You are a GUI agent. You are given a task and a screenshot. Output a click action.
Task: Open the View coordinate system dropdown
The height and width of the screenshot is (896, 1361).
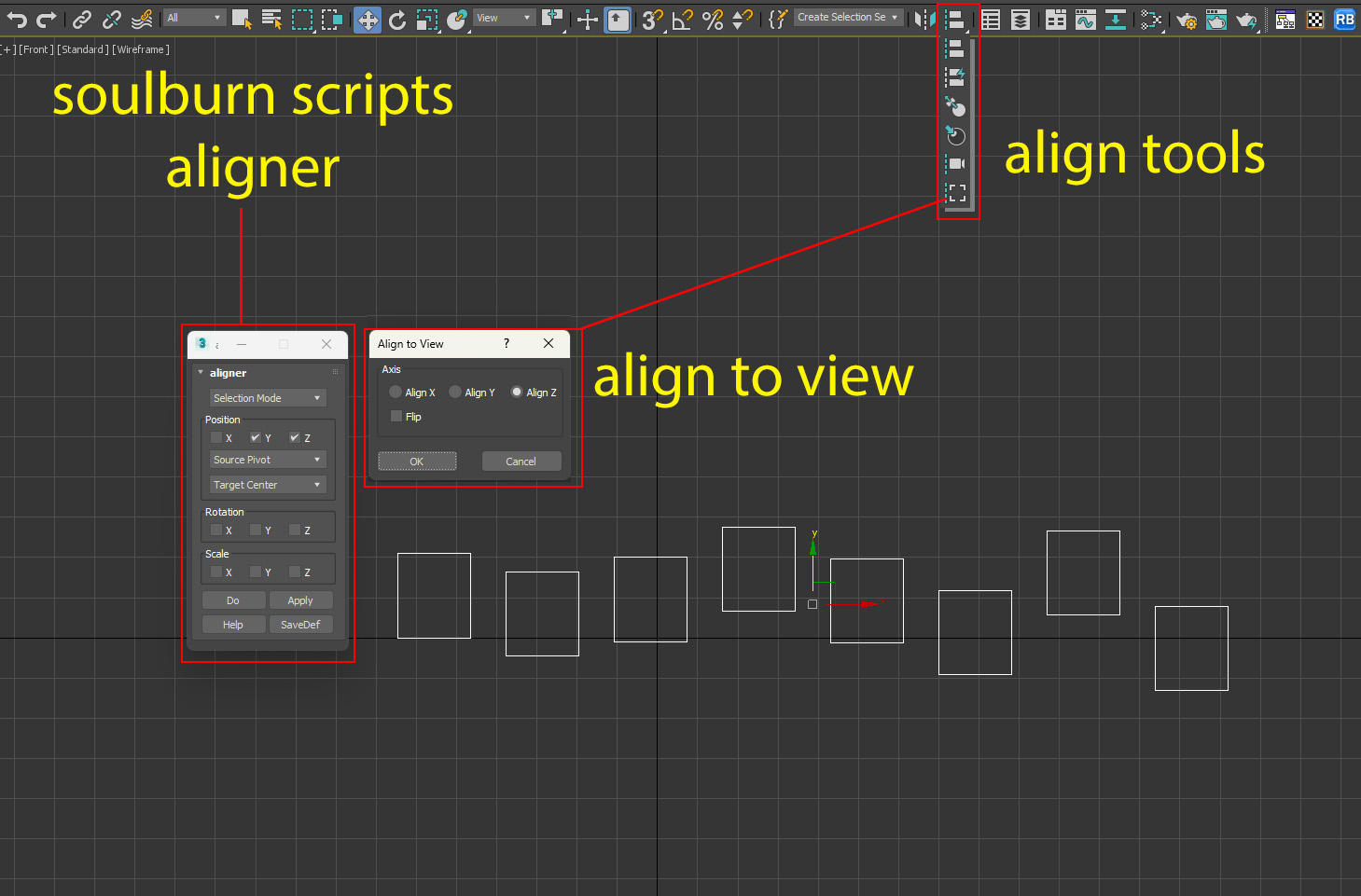(504, 18)
